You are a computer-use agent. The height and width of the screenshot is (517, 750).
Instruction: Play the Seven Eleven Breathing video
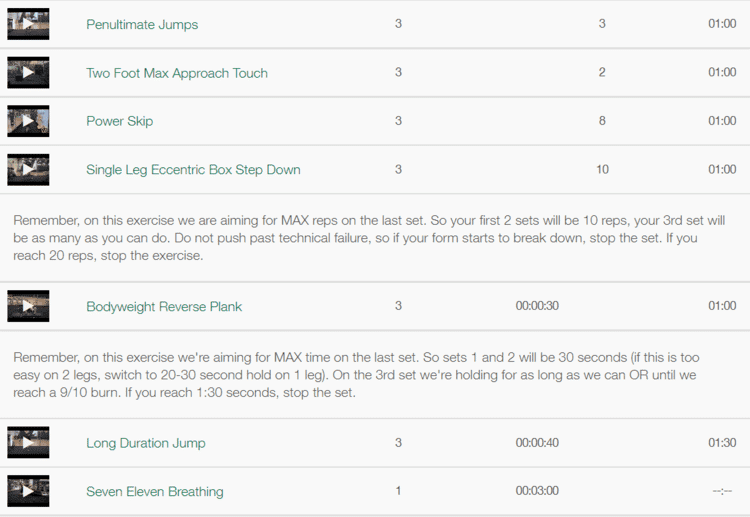28,491
